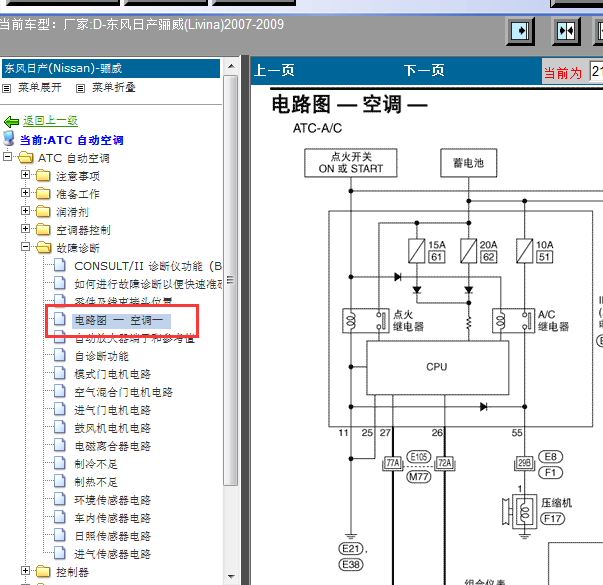The height and width of the screenshot is (585, 603).
Task: Click document icon beside 日照传感器电路
Action: (x=60, y=535)
